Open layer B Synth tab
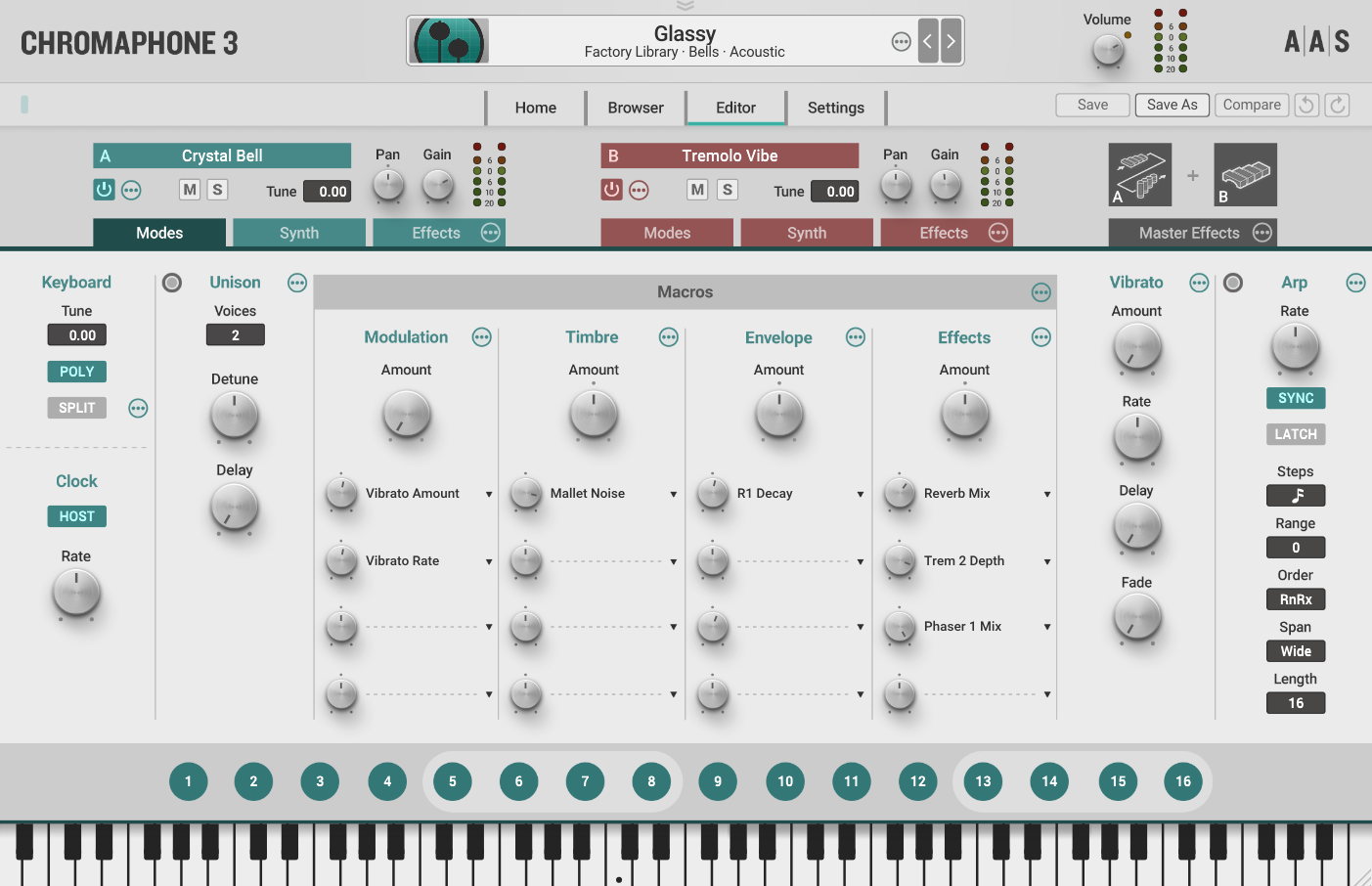The image size is (1372, 886). (807, 233)
